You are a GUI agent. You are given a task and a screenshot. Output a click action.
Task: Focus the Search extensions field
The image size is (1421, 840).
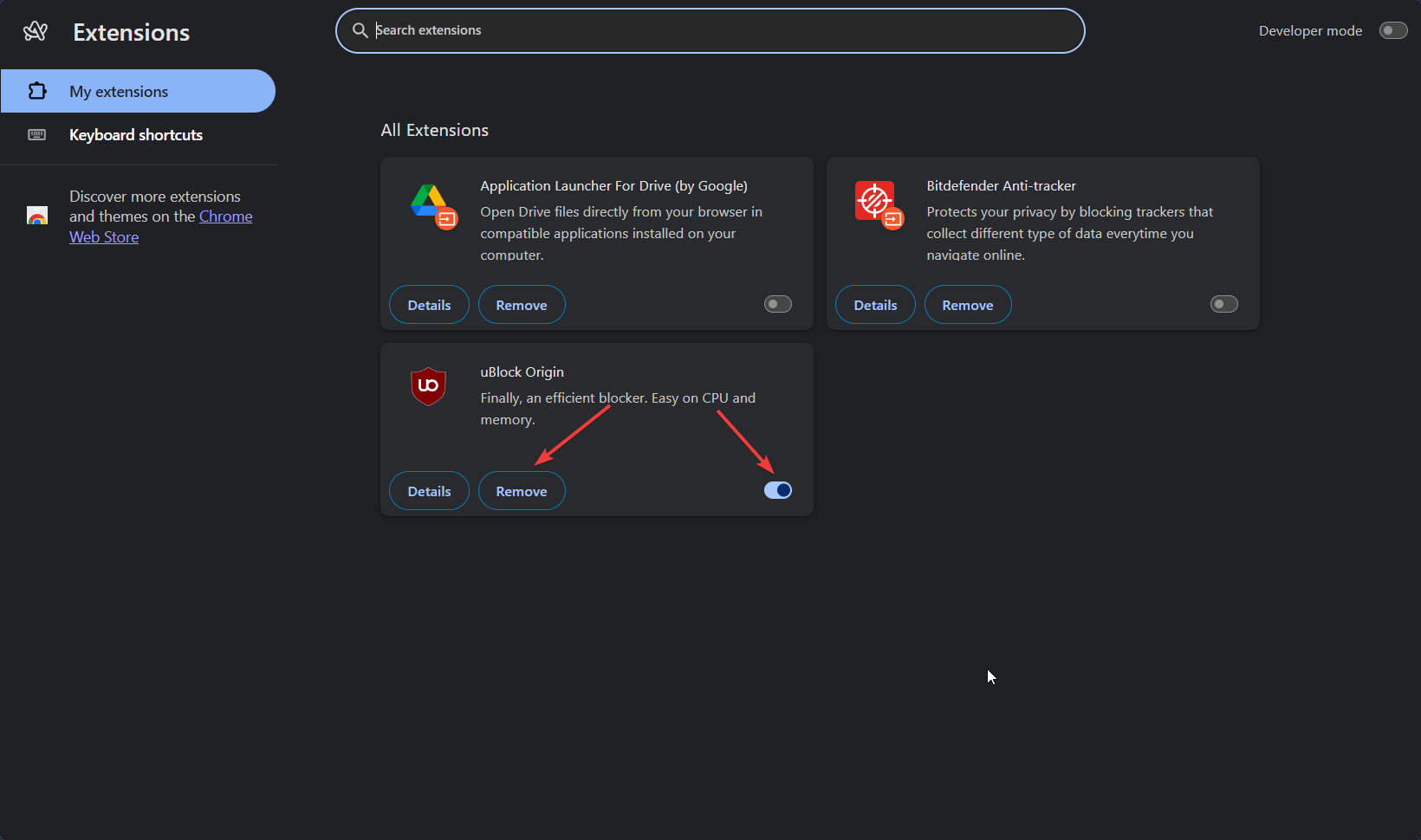pos(710,30)
